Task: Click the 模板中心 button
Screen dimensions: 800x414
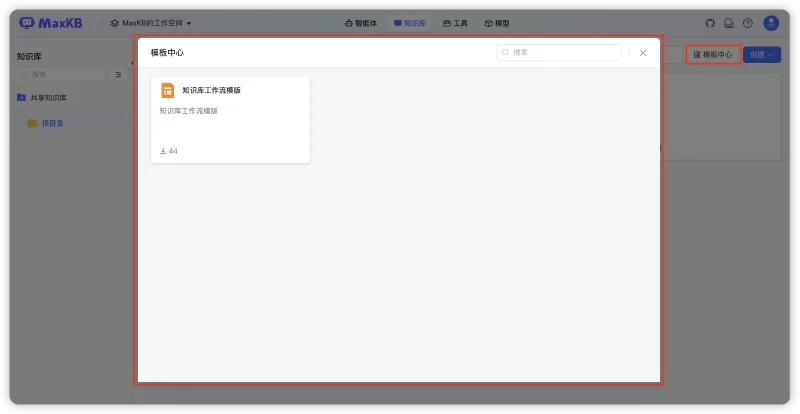Action: (713, 55)
